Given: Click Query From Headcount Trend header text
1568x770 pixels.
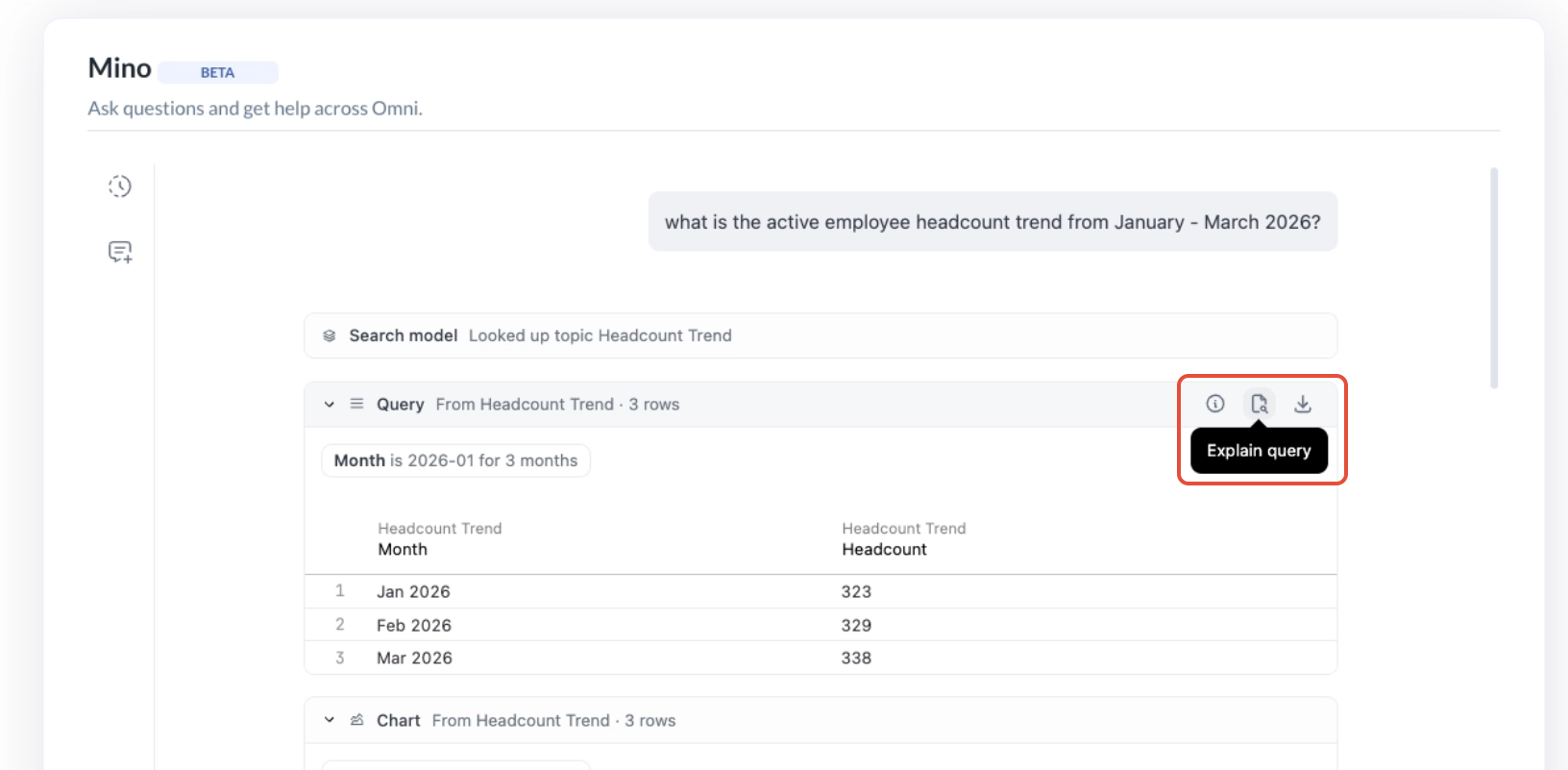Looking at the screenshot, I should coord(527,405).
